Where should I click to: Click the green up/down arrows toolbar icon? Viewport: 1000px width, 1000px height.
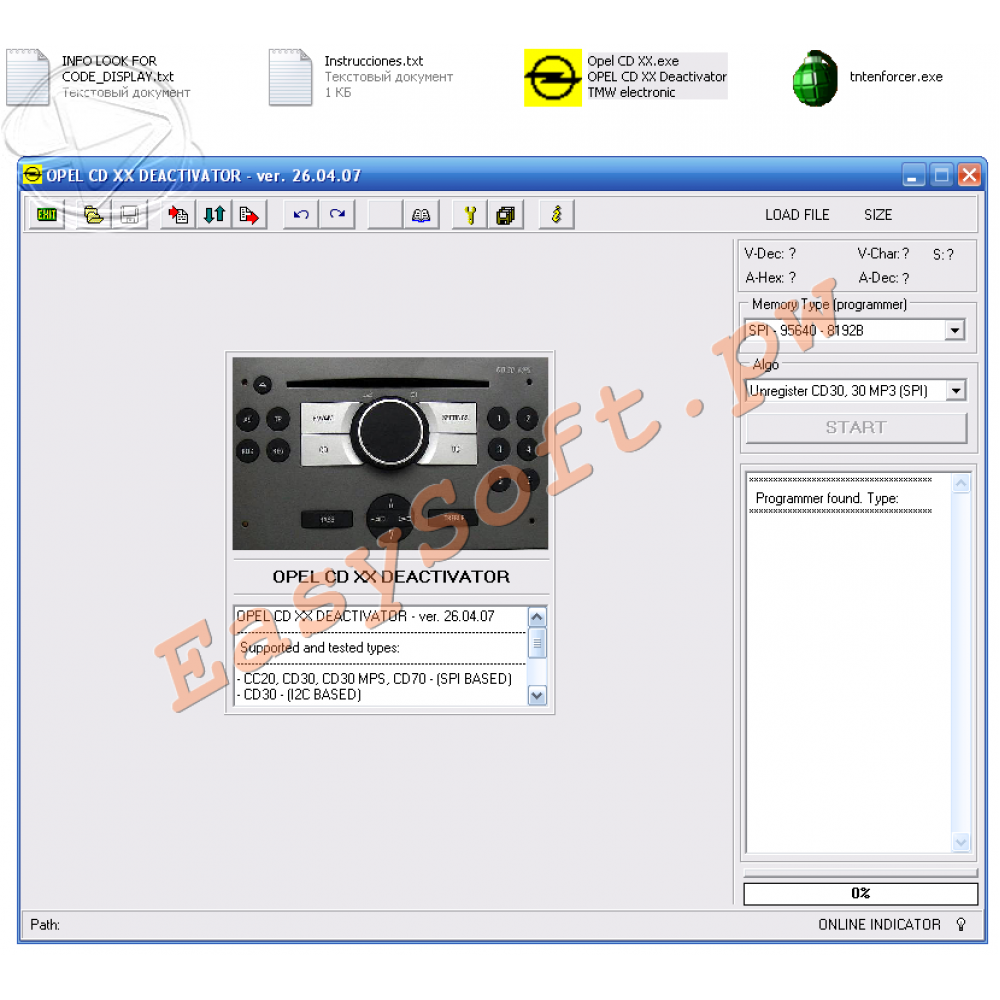point(214,215)
